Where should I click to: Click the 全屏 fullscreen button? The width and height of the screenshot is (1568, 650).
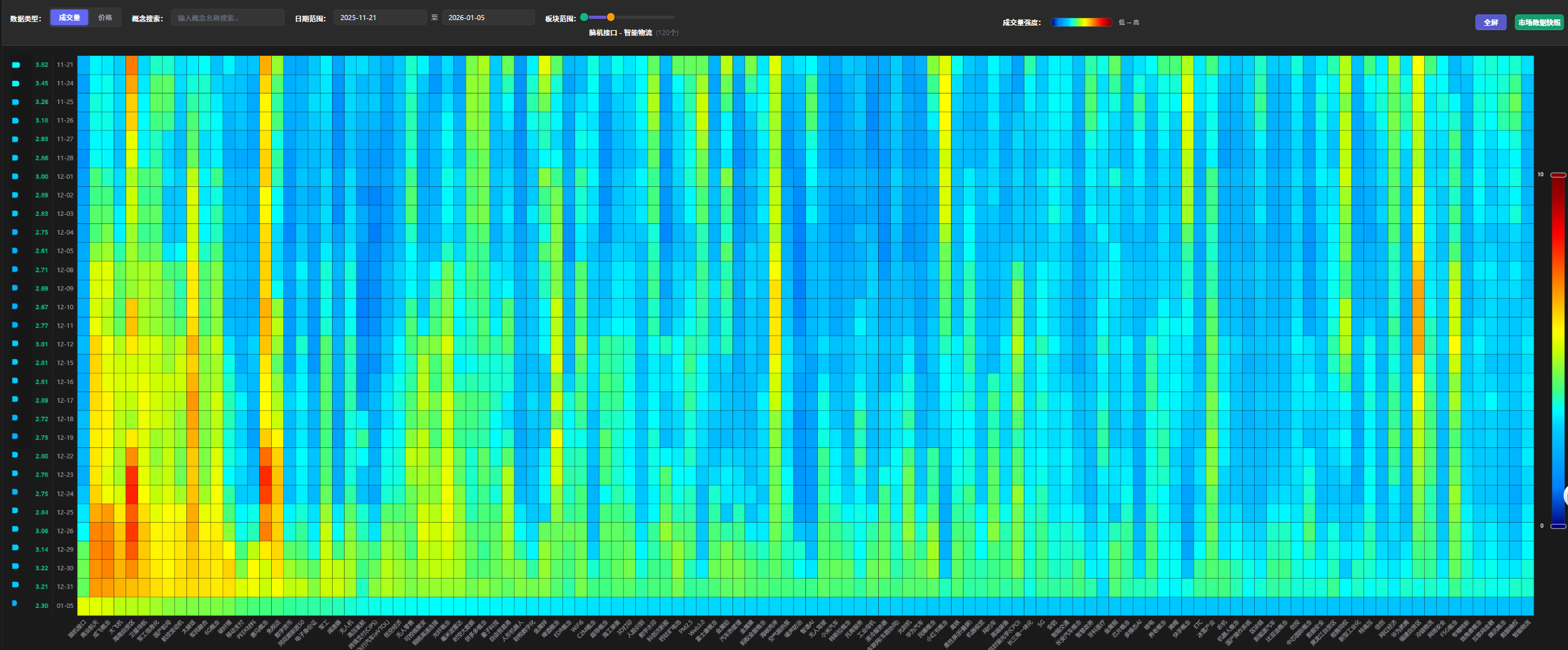[x=1490, y=23]
